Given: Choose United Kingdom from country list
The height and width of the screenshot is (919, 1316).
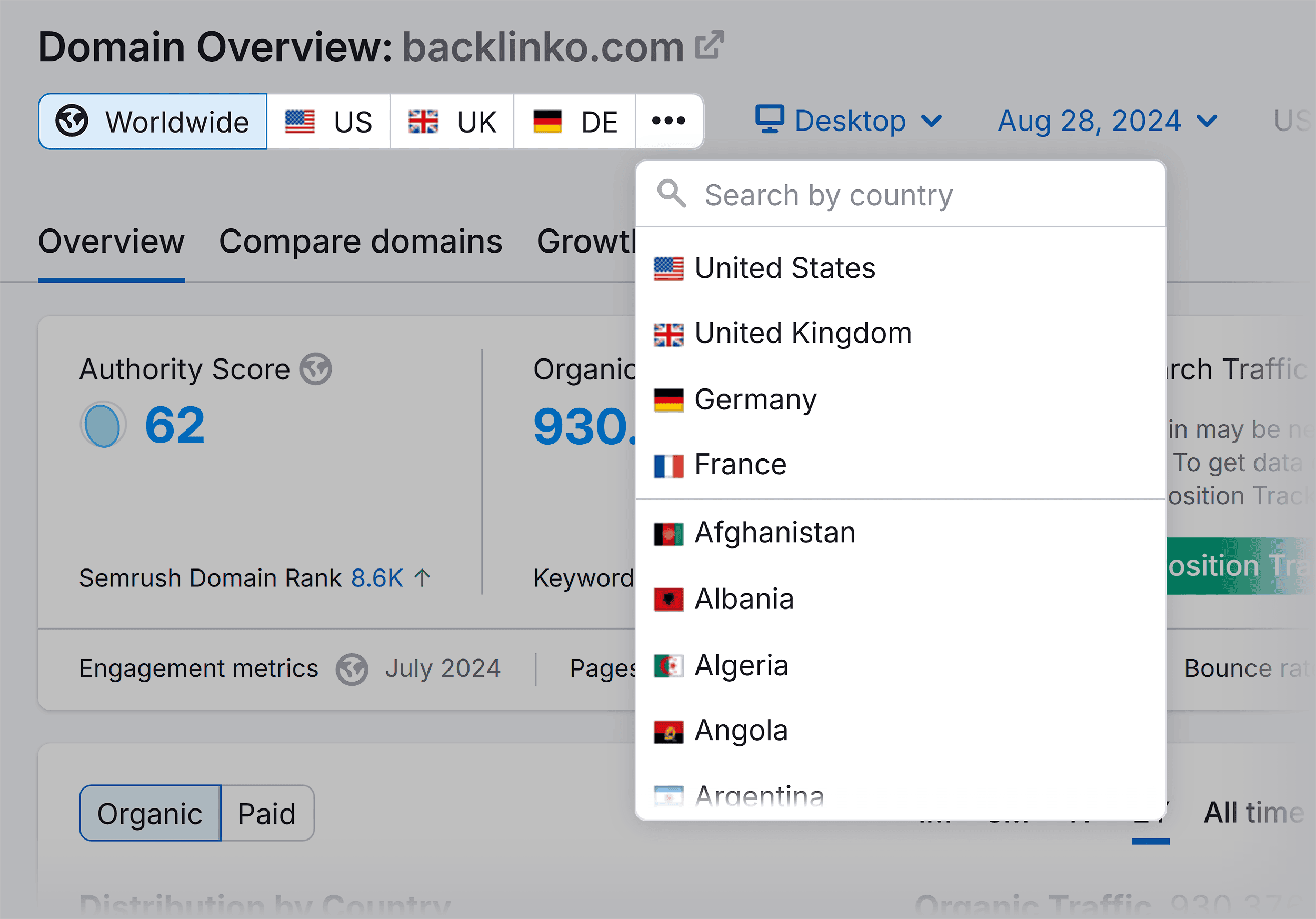Looking at the screenshot, I should click(901, 334).
